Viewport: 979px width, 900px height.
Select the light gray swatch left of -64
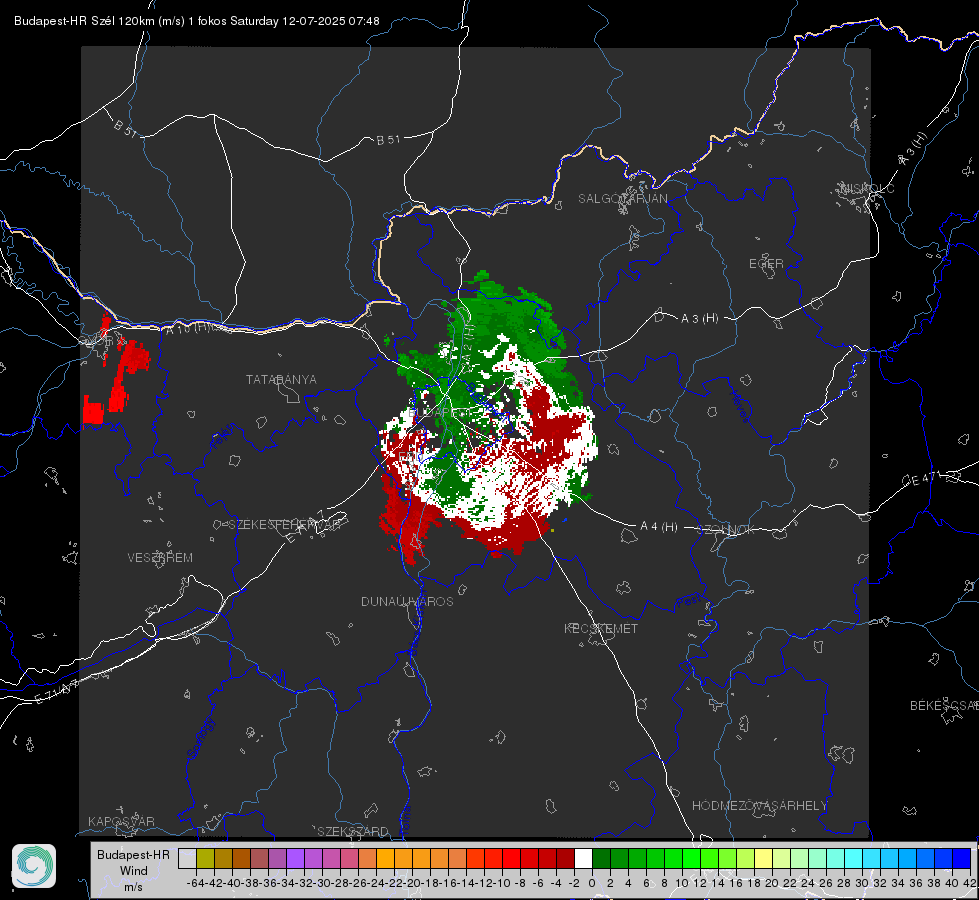[187, 858]
